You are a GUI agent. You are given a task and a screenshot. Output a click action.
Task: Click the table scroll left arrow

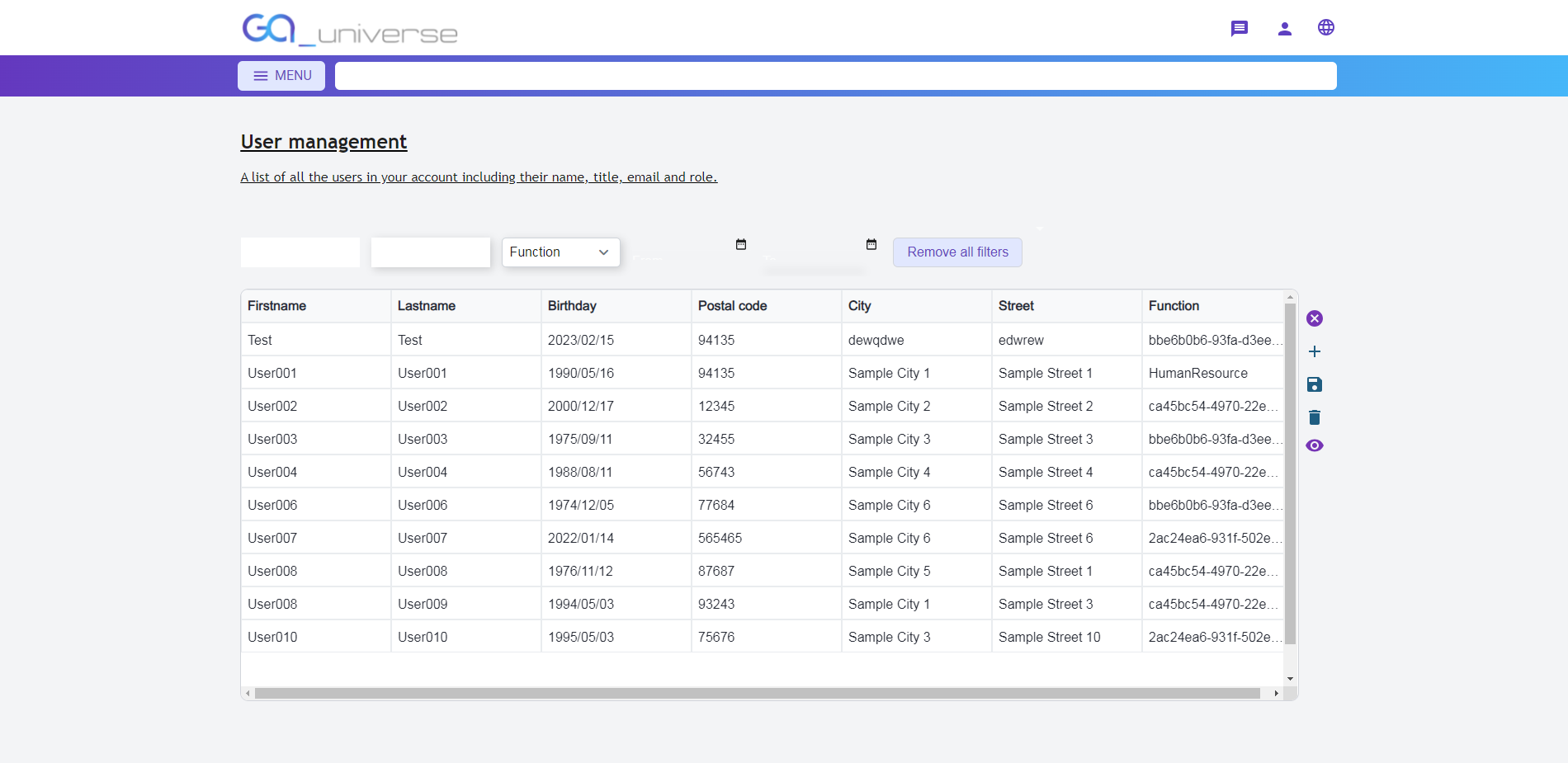pos(248,694)
